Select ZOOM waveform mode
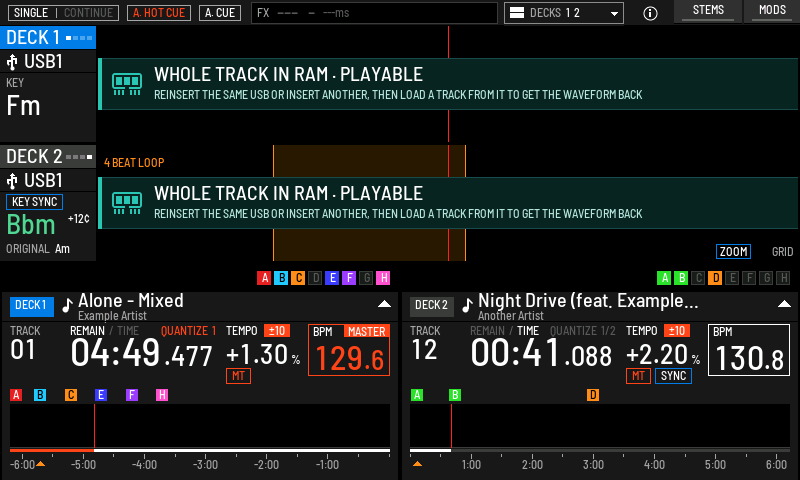This screenshot has height=480, width=800. 733,251
